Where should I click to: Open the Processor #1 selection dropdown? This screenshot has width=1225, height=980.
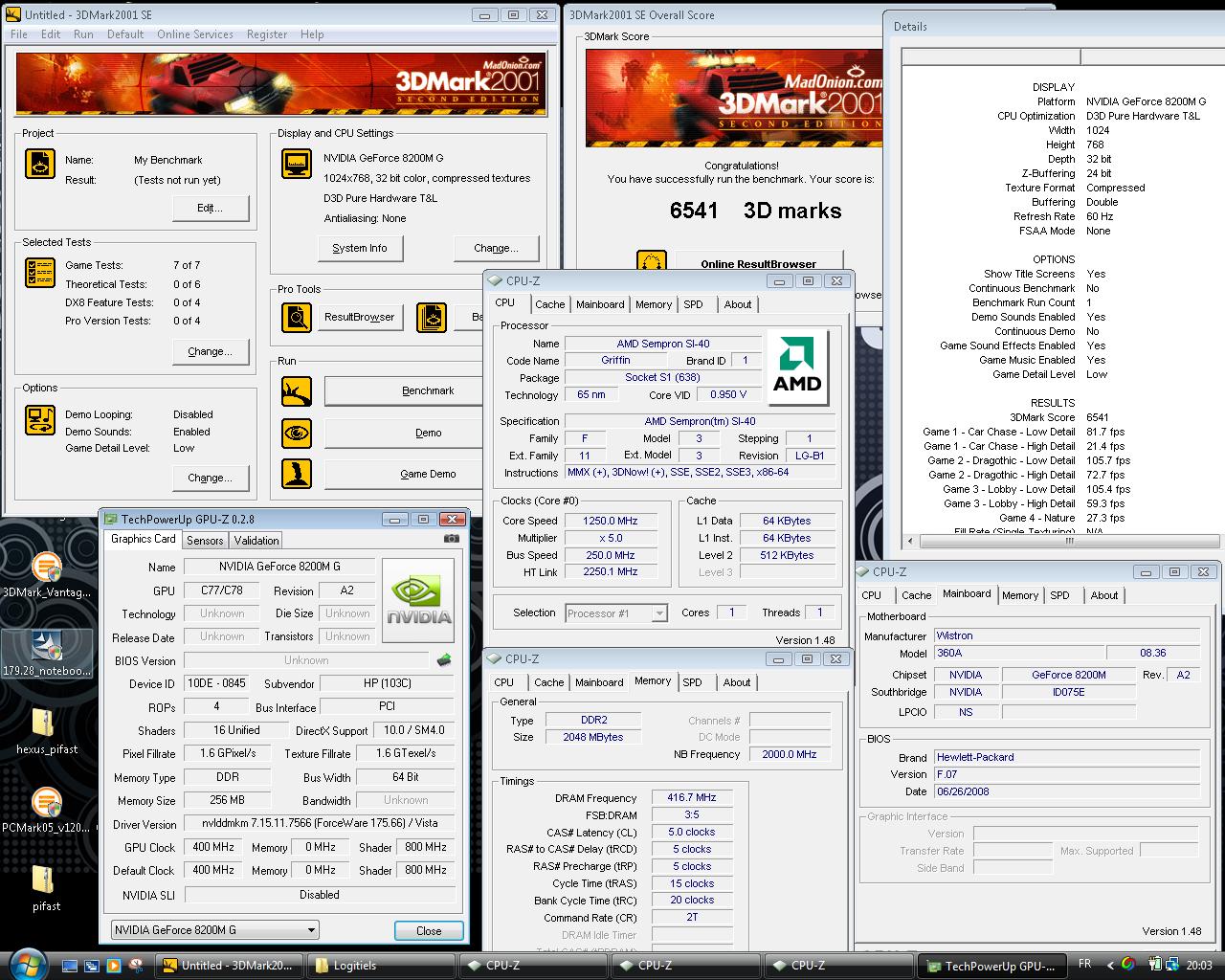tap(617, 613)
